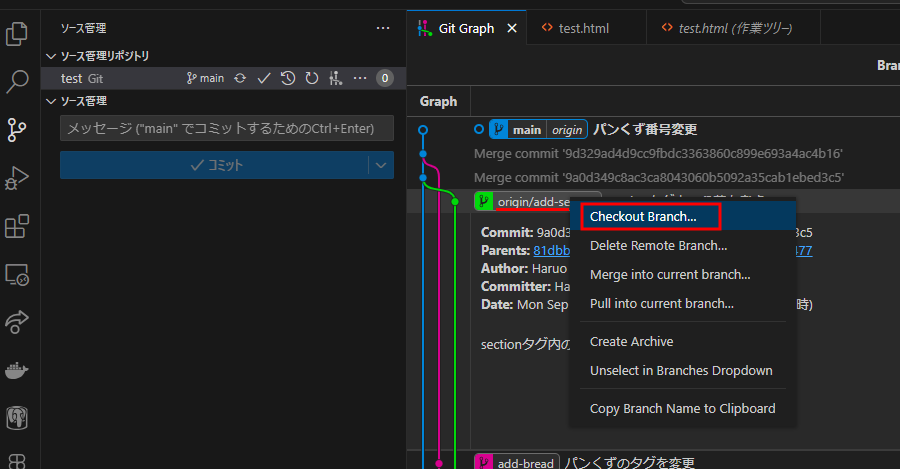Click the green commit node in graph
This screenshot has width=900, height=469.
click(x=455, y=201)
